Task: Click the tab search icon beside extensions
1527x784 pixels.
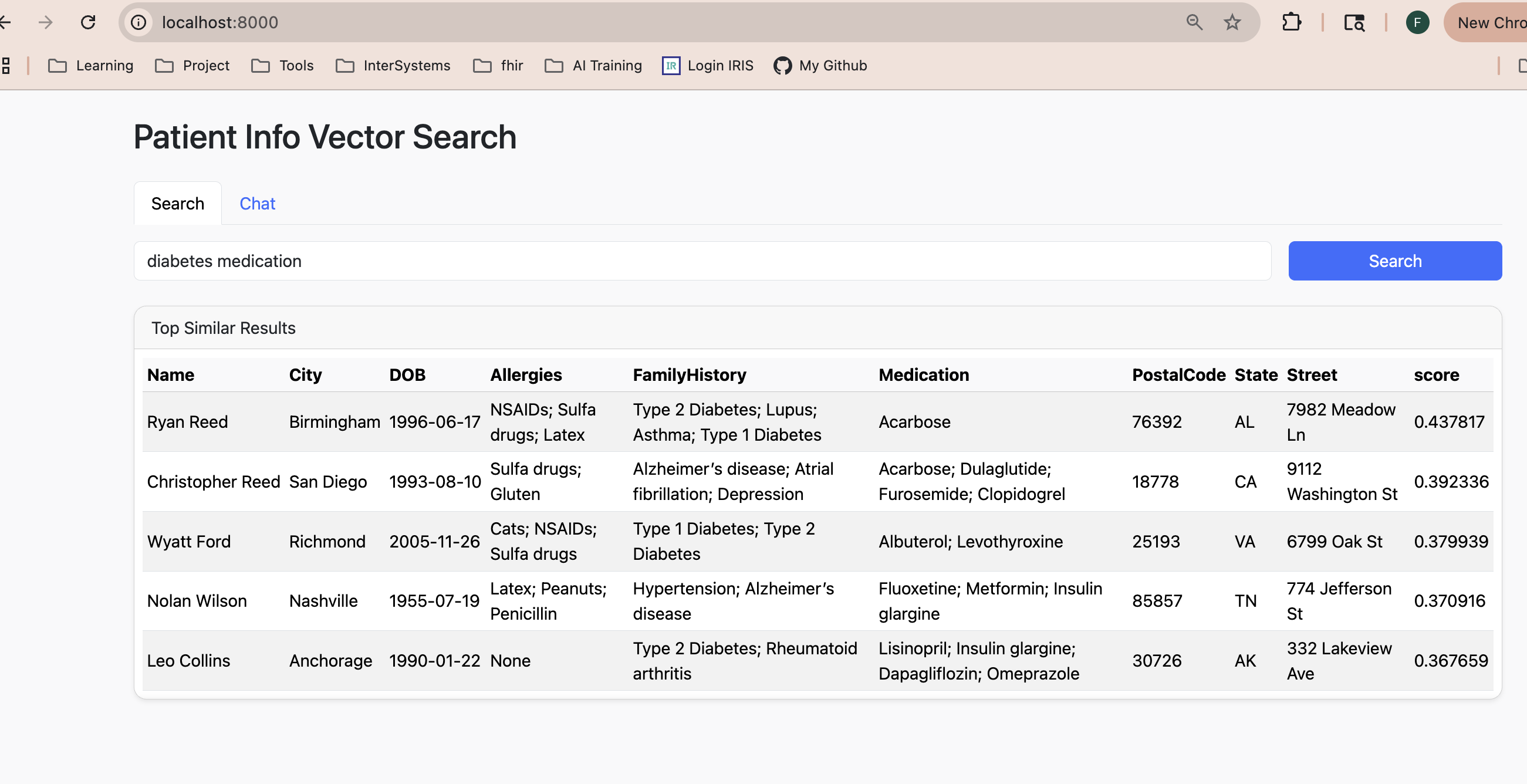Action: click(1354, 22)
